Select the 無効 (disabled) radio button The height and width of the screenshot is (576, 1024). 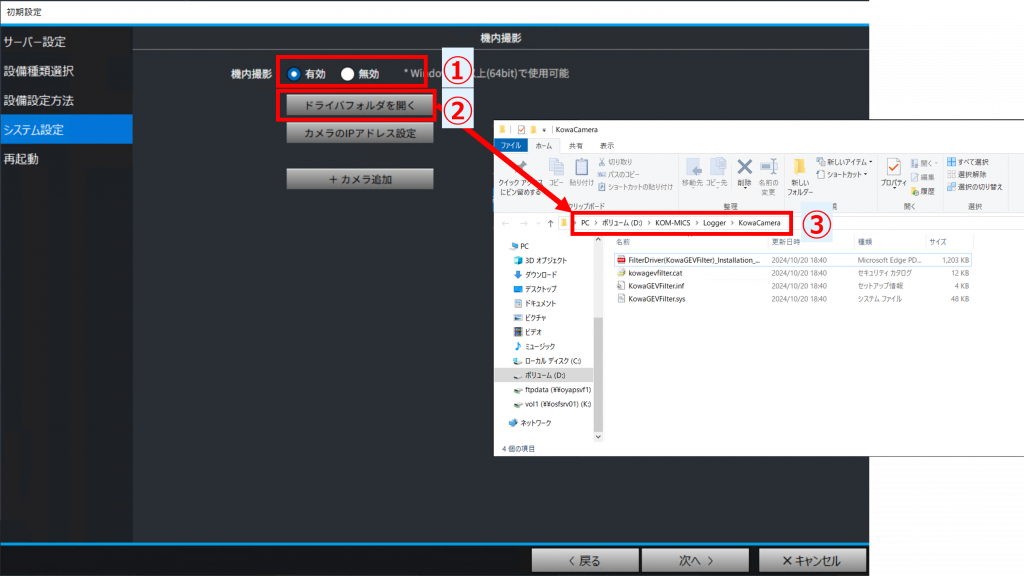pyautogui.click(x=348, y=74)
